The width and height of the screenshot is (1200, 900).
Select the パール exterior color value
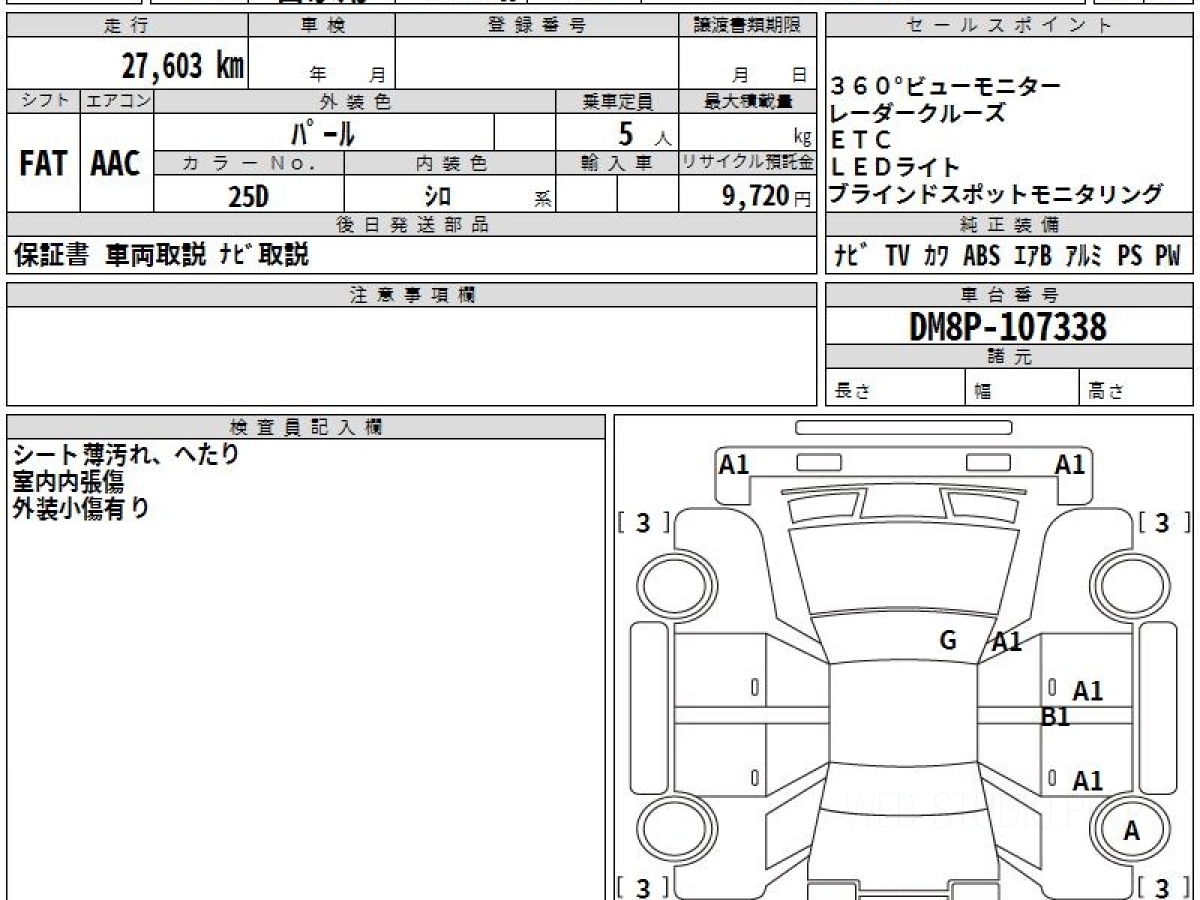pos(323,132)
